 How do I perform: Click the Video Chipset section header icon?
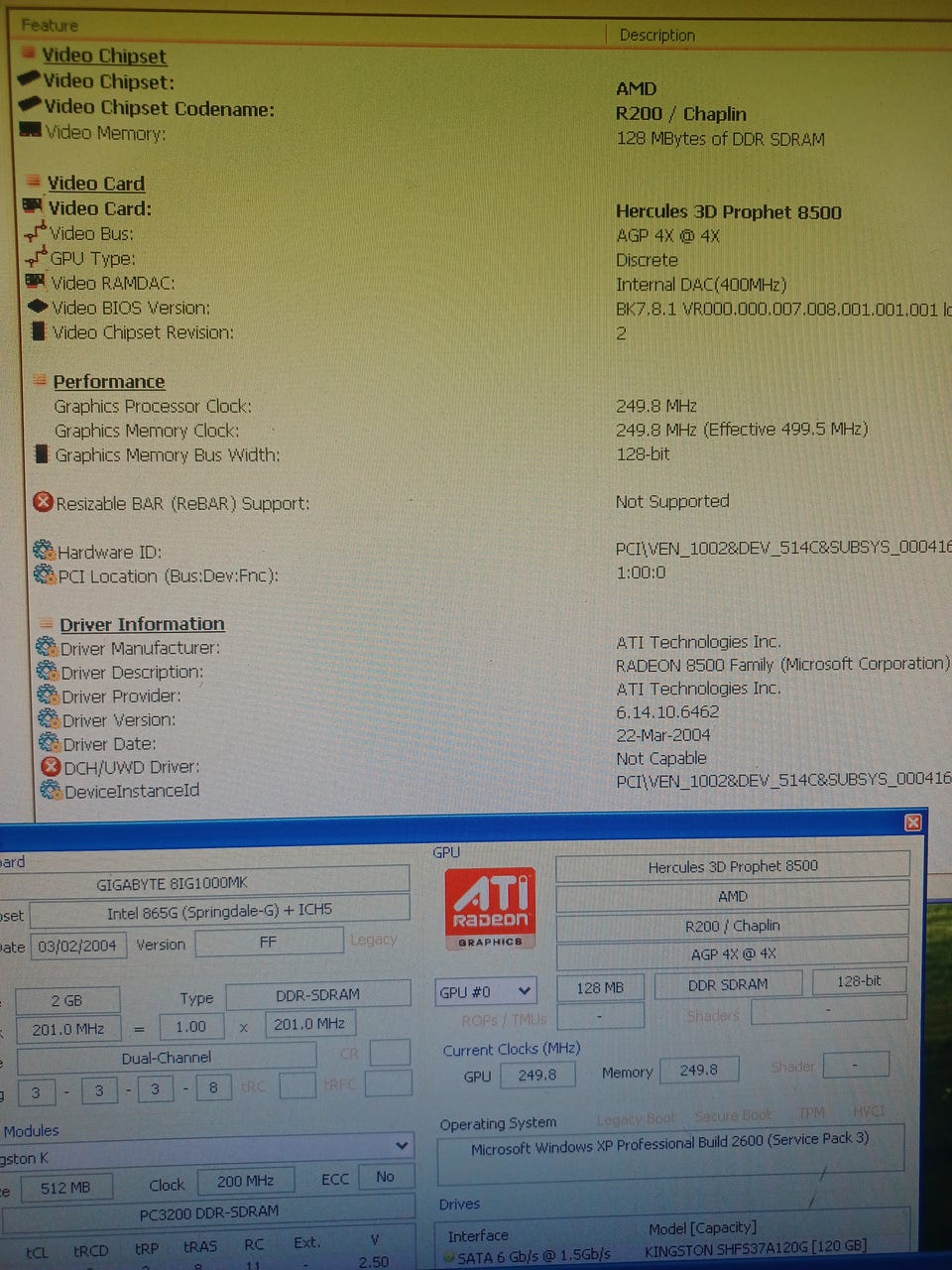29,54
